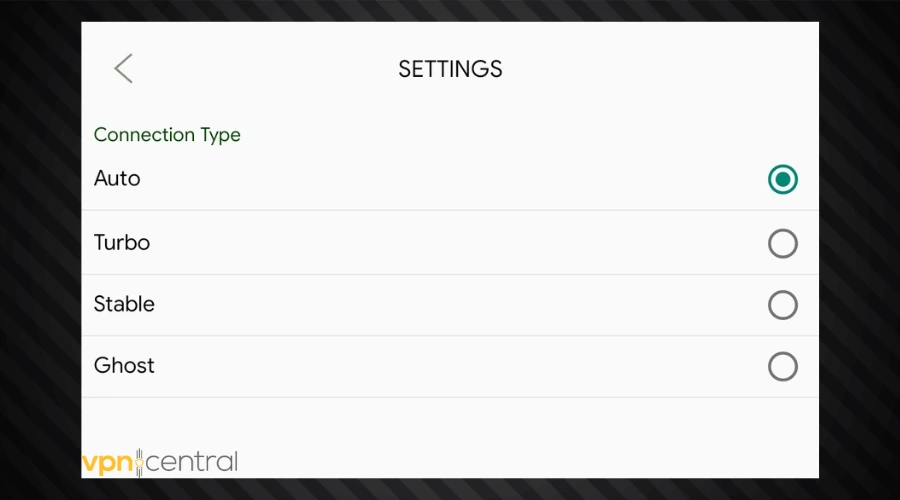The width and height of the screenshot is (900, 500).
Task: Go back using the left arrow icon
Action: (123, 69)
